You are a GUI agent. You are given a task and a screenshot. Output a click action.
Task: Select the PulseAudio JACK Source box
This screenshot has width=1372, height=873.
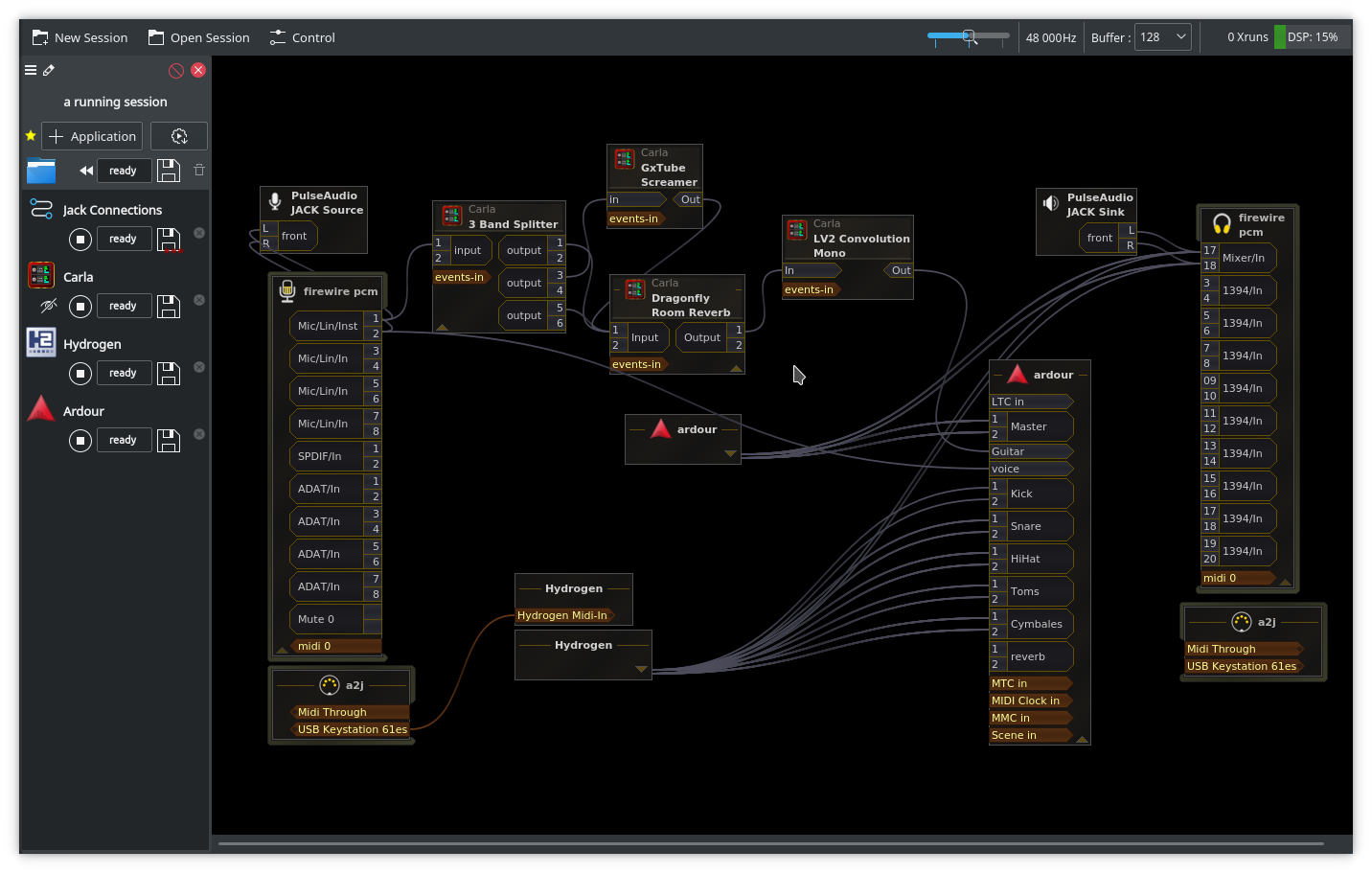click(x=313, y=219)
